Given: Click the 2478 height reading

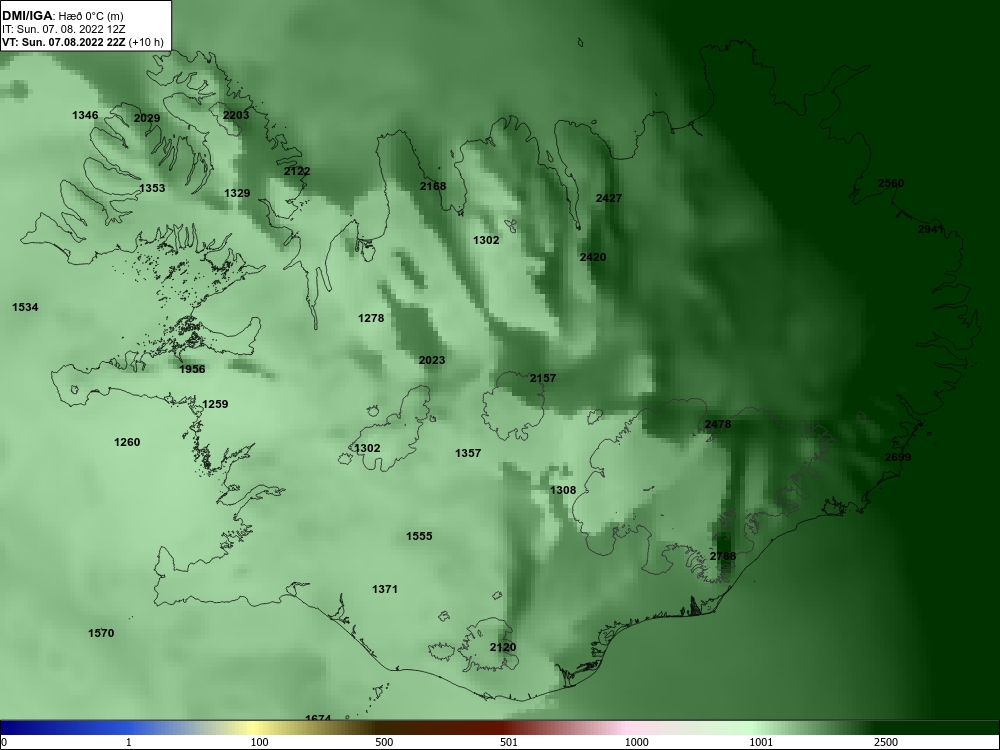Looking at the screenshot, I should tap(717, 424).
